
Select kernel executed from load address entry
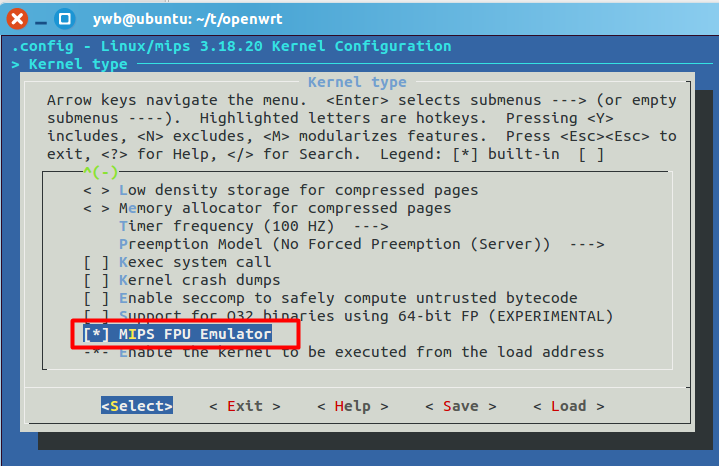pyautogui.click(x=344, y=352)
